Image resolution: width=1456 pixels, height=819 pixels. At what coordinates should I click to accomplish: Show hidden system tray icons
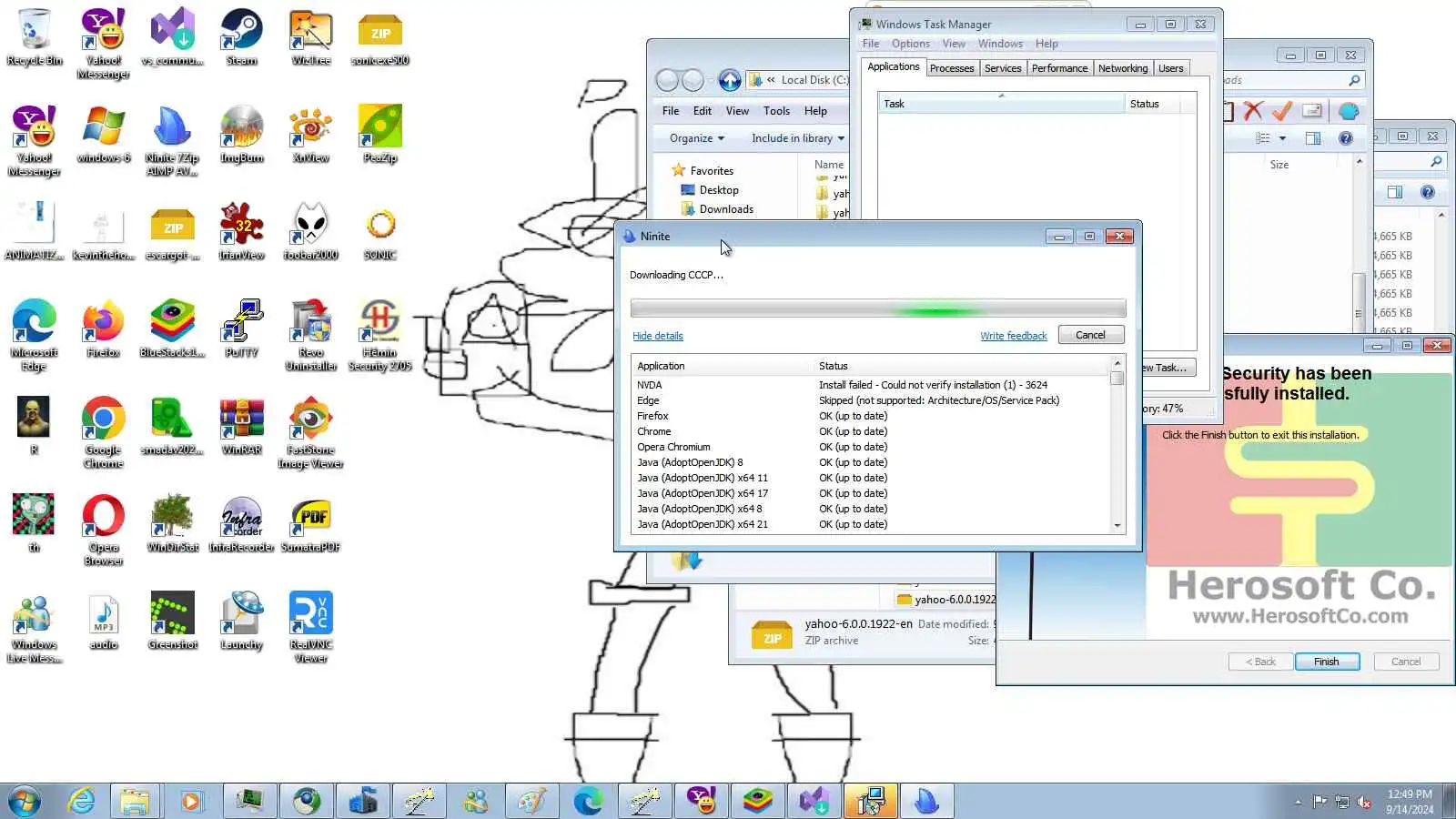coord(1298,802)
